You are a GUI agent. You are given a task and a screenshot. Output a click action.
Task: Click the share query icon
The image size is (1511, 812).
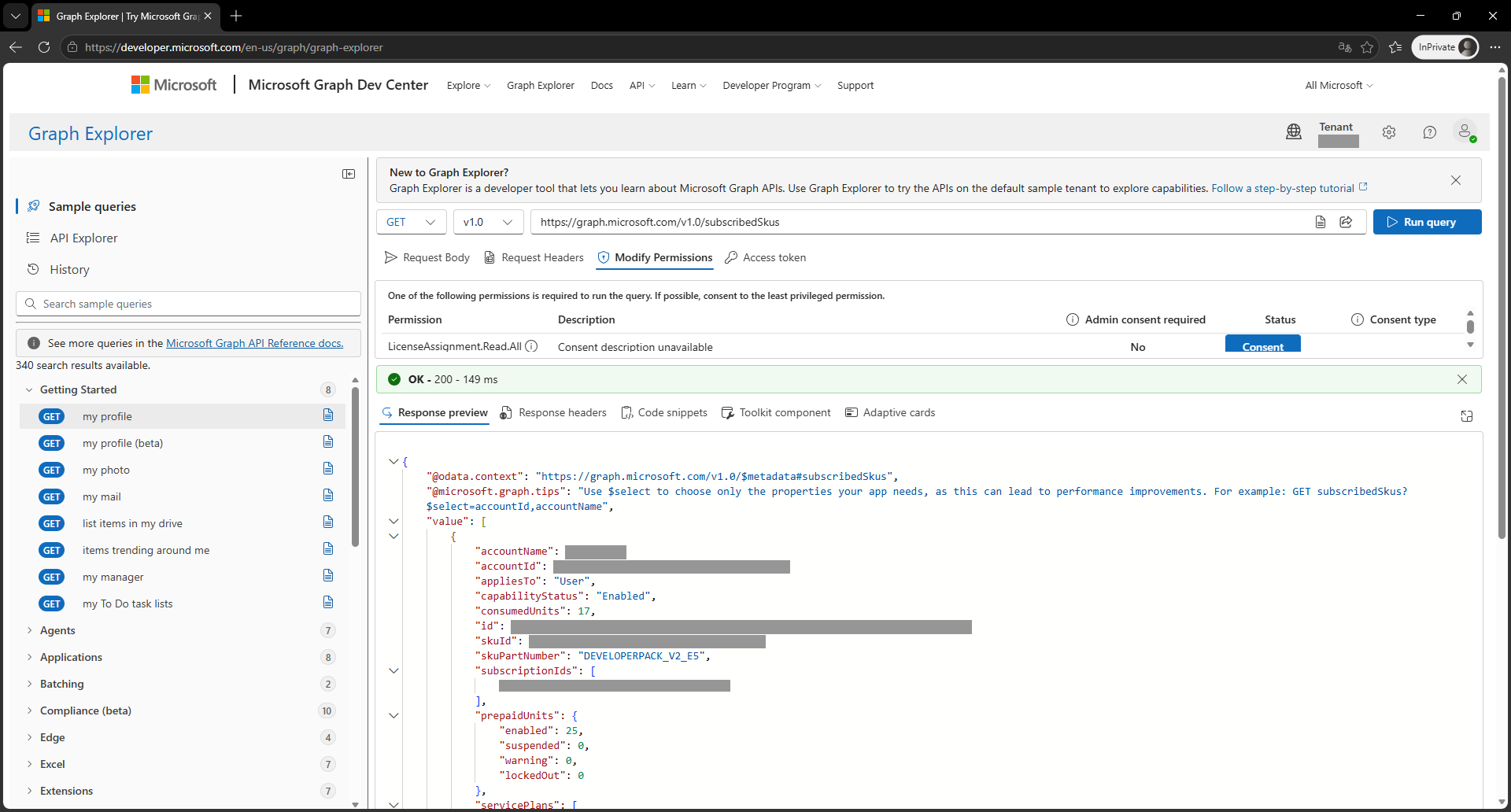pyautogui.click(x=1347, y=222)
